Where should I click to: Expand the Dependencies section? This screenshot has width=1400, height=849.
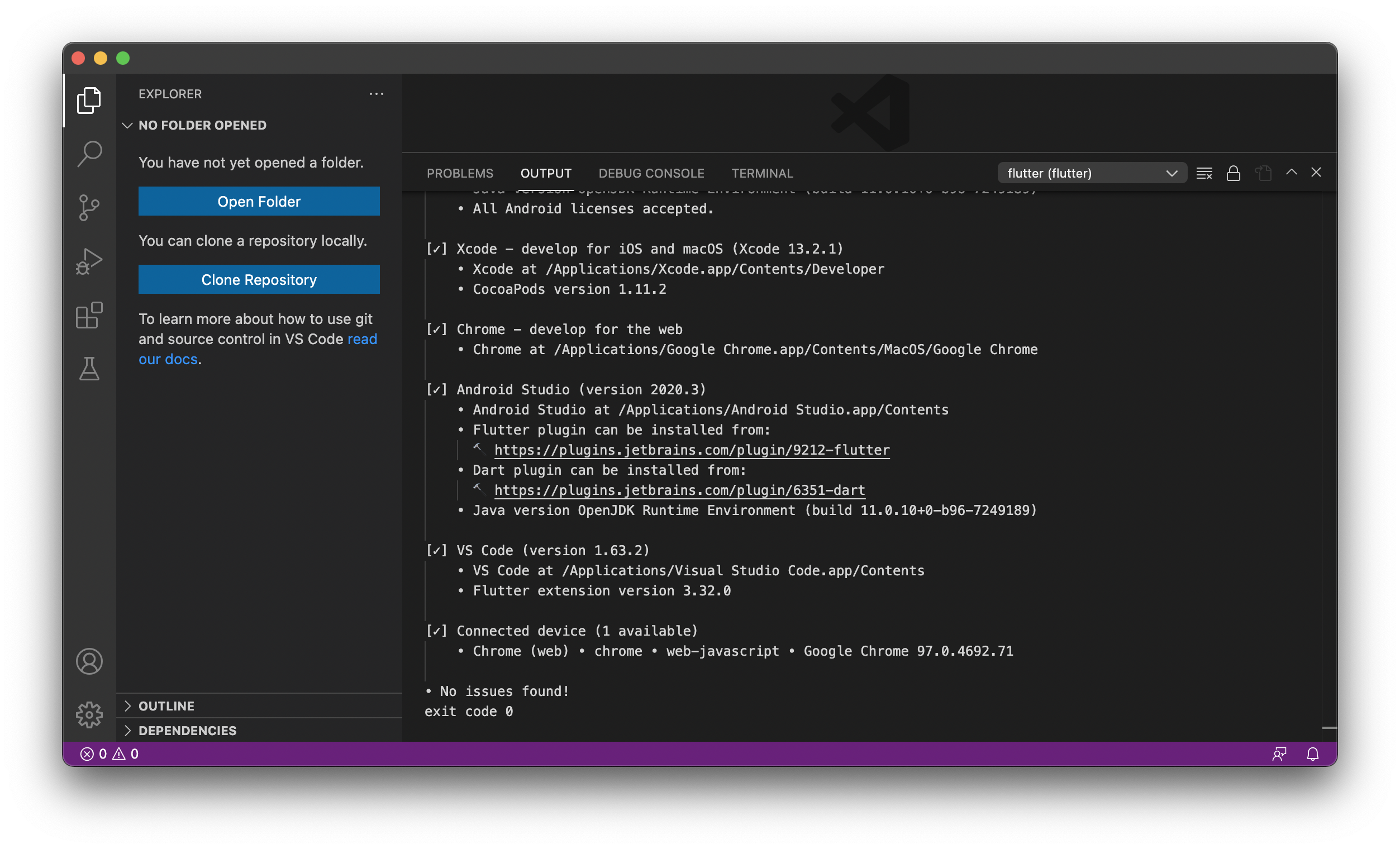[187, 731]
